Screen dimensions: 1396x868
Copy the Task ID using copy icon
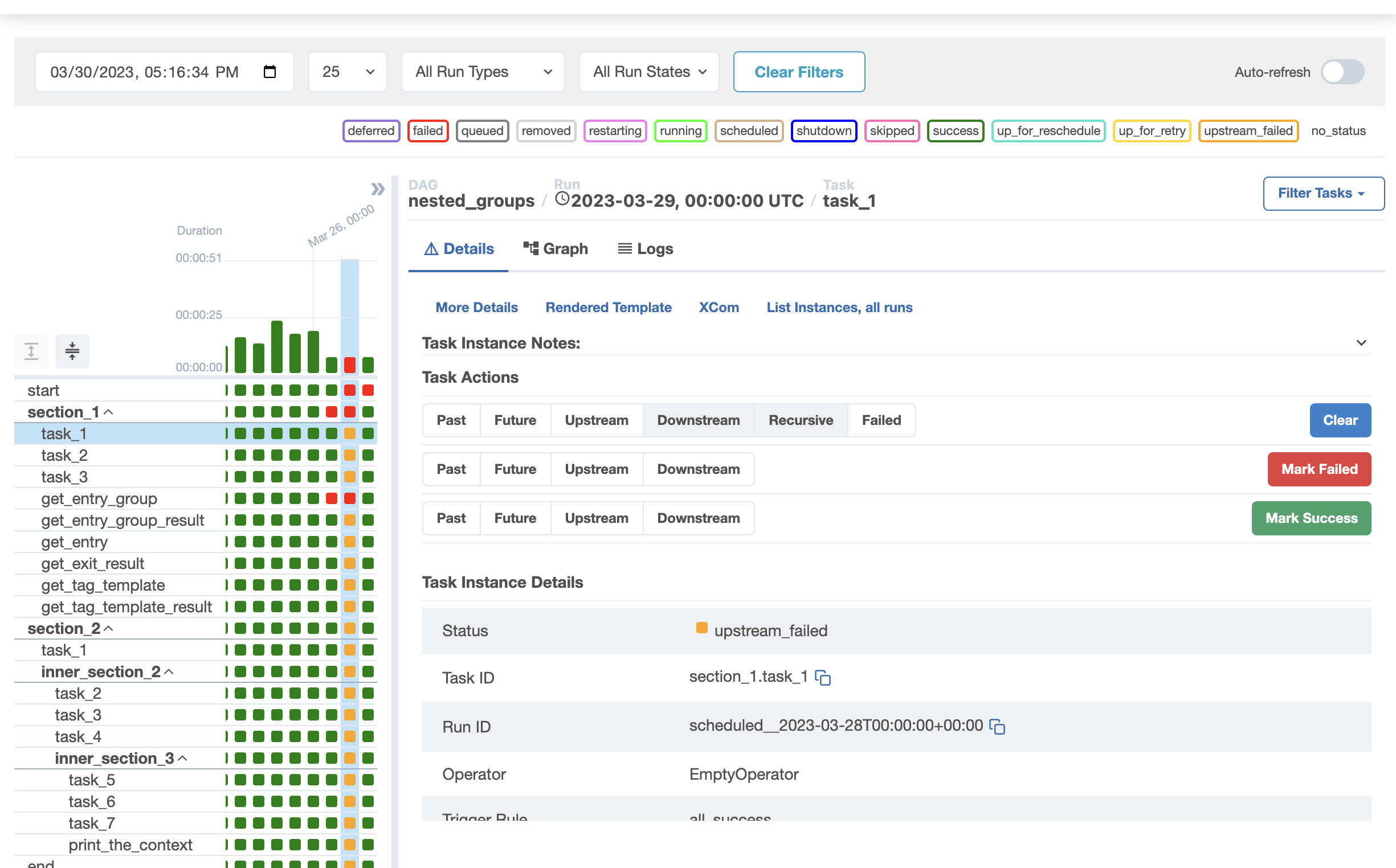823,678
